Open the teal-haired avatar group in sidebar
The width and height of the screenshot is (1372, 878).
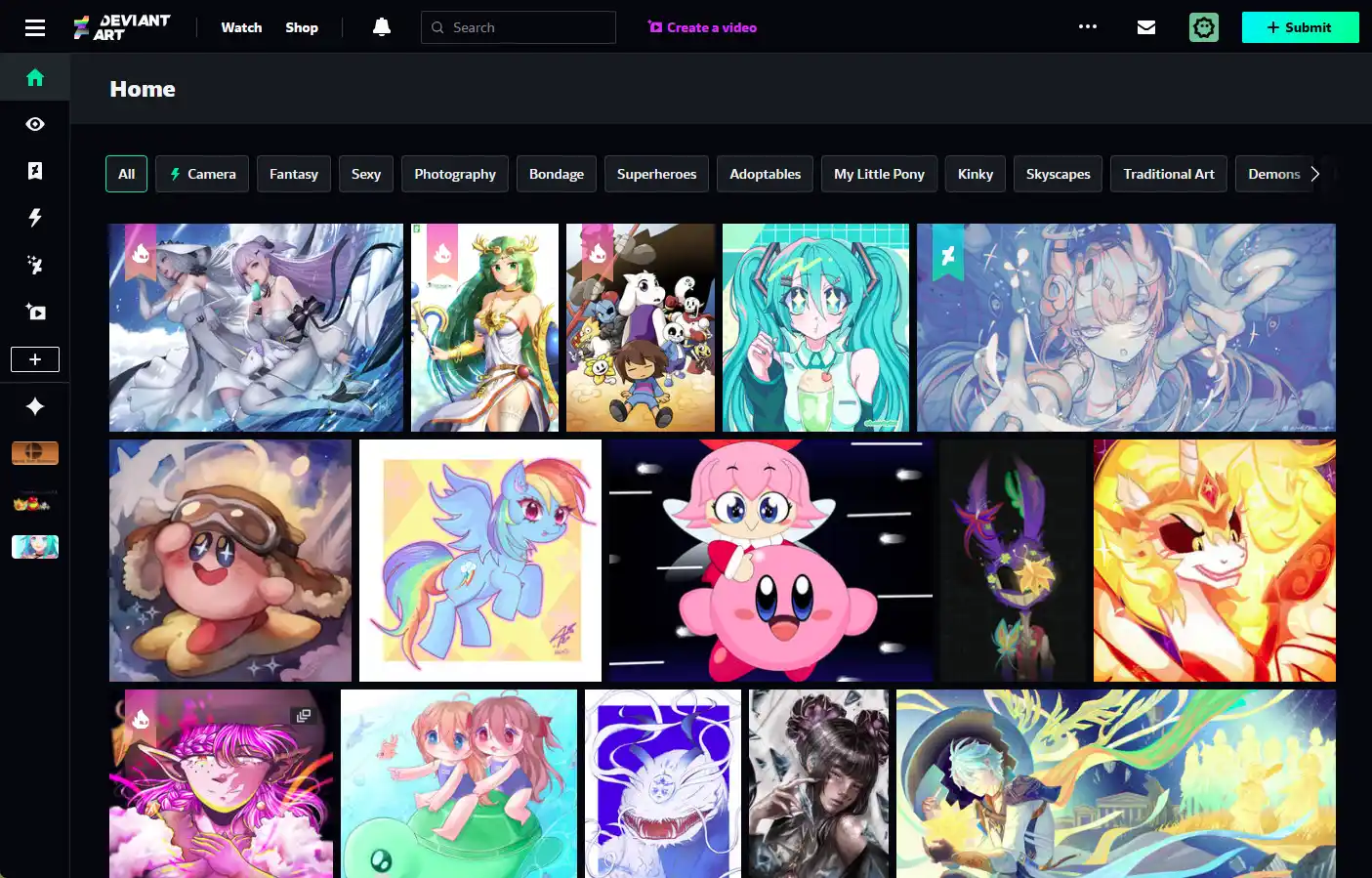click(35, 547)
